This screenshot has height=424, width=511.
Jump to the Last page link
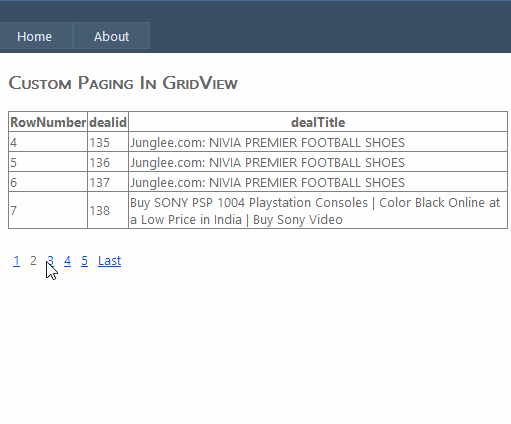click(x=109, y=261)
